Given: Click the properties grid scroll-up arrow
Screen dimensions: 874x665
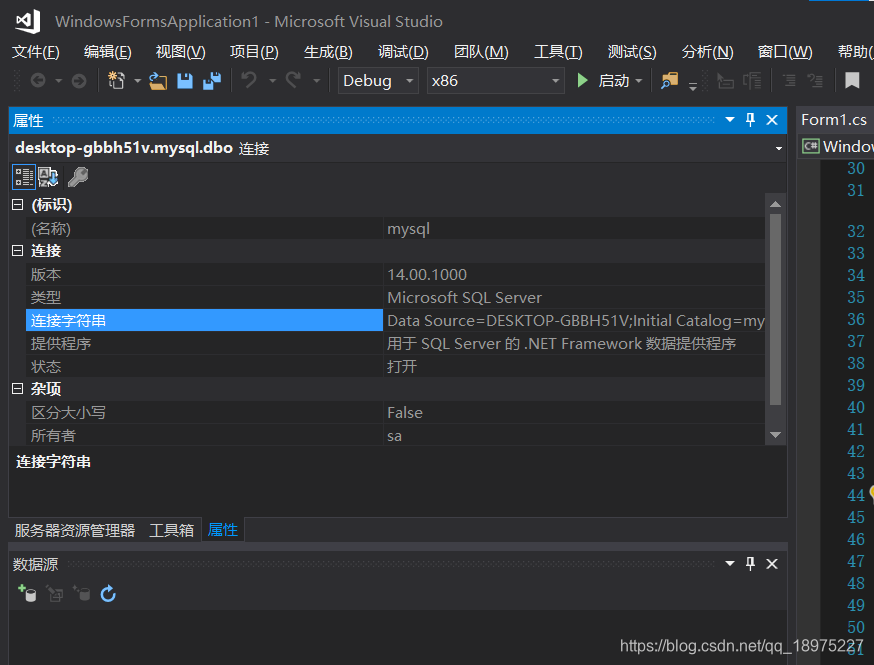Looking at the screenshot, I should click(x=775, y=204).
